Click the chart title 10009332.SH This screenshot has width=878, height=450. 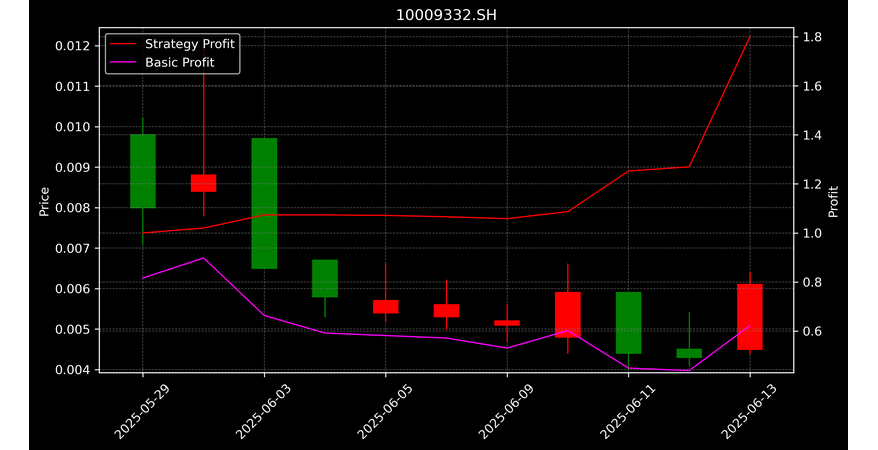click(x=446, y=15)
